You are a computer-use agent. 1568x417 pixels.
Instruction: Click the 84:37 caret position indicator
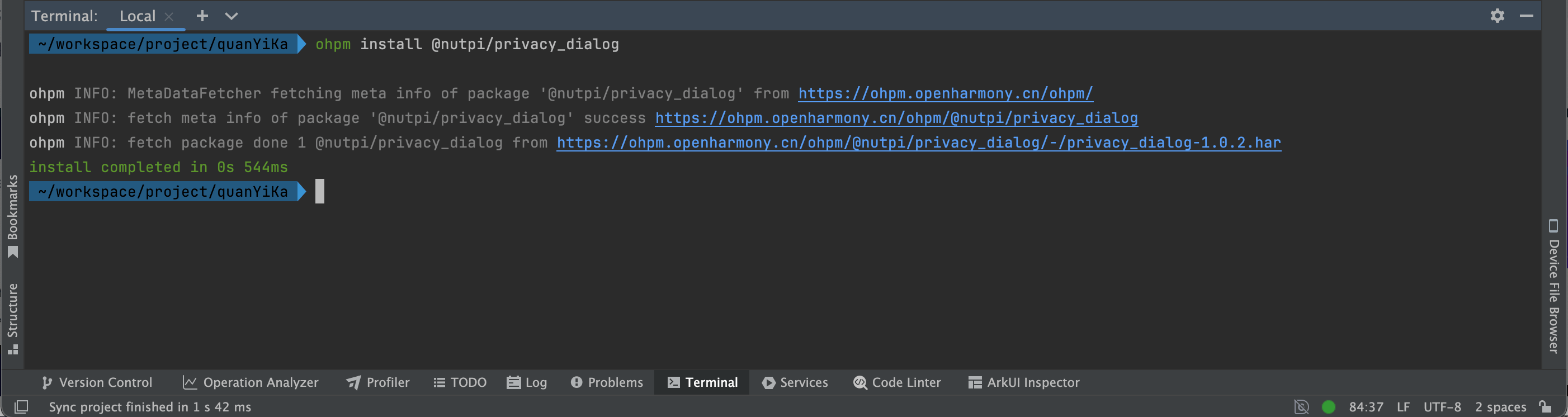1366,406
